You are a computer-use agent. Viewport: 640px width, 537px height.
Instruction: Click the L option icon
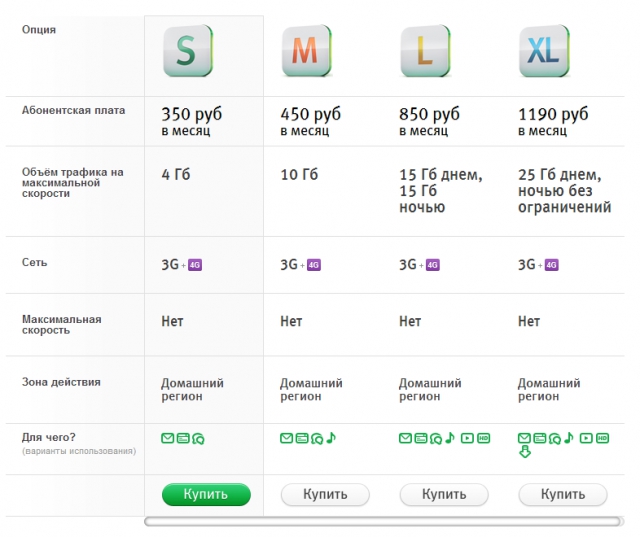click(425, 52)
